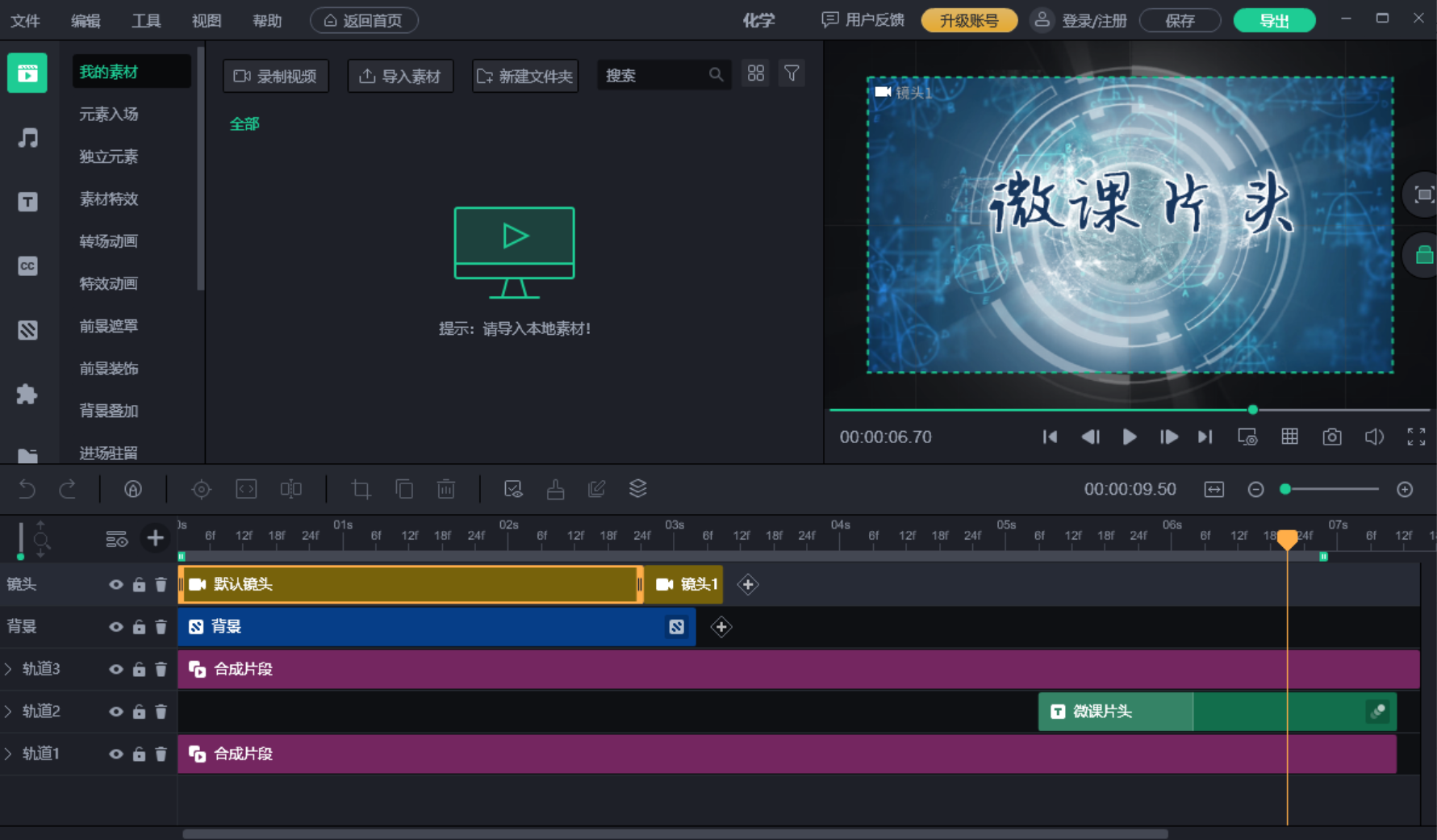Toggle visibility of 轨道2
The height and width of the screenshot is (840, 1437).
click(115, 711)
